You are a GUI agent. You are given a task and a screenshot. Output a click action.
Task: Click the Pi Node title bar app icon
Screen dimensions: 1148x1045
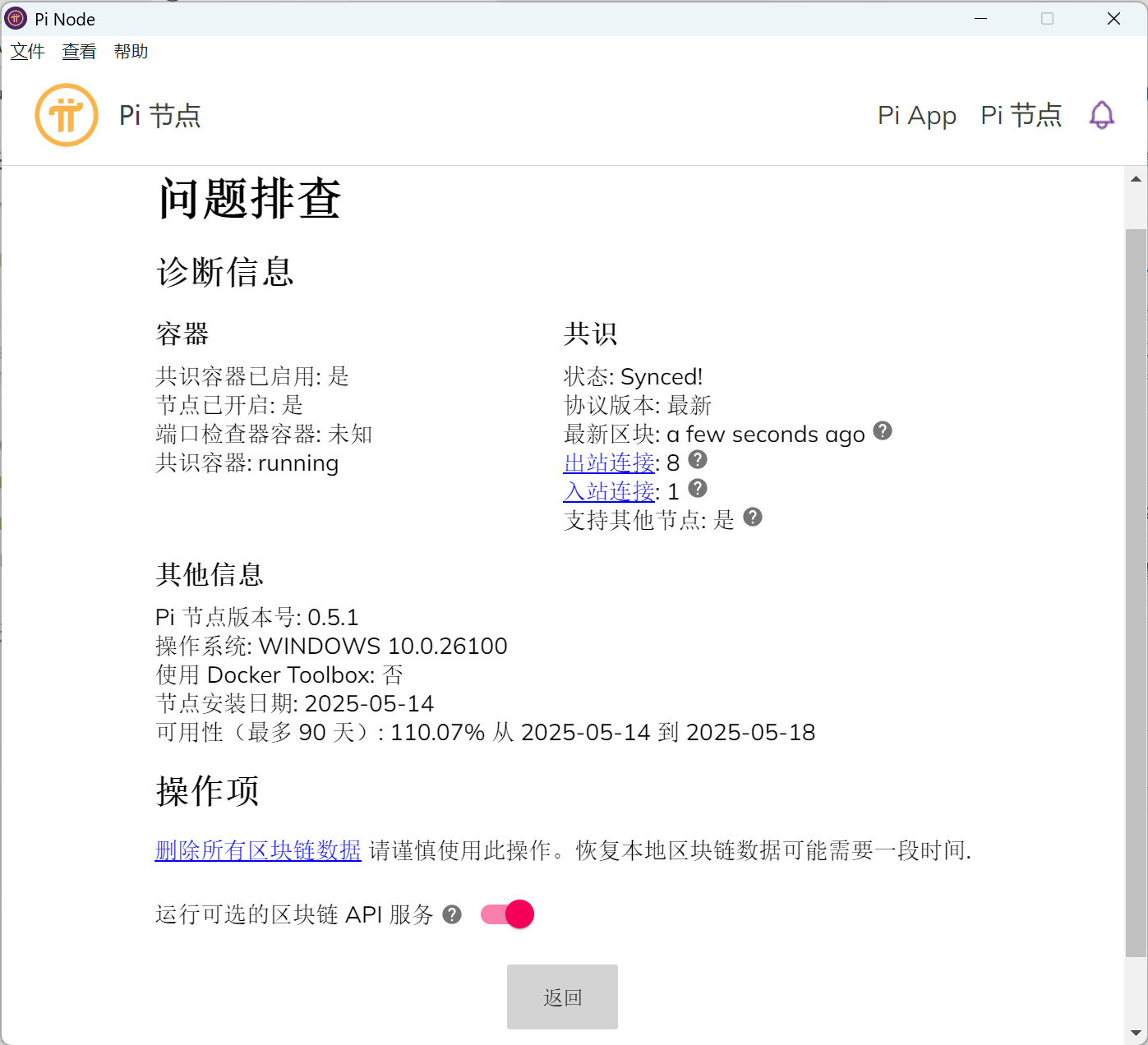(x=16, y=18)
